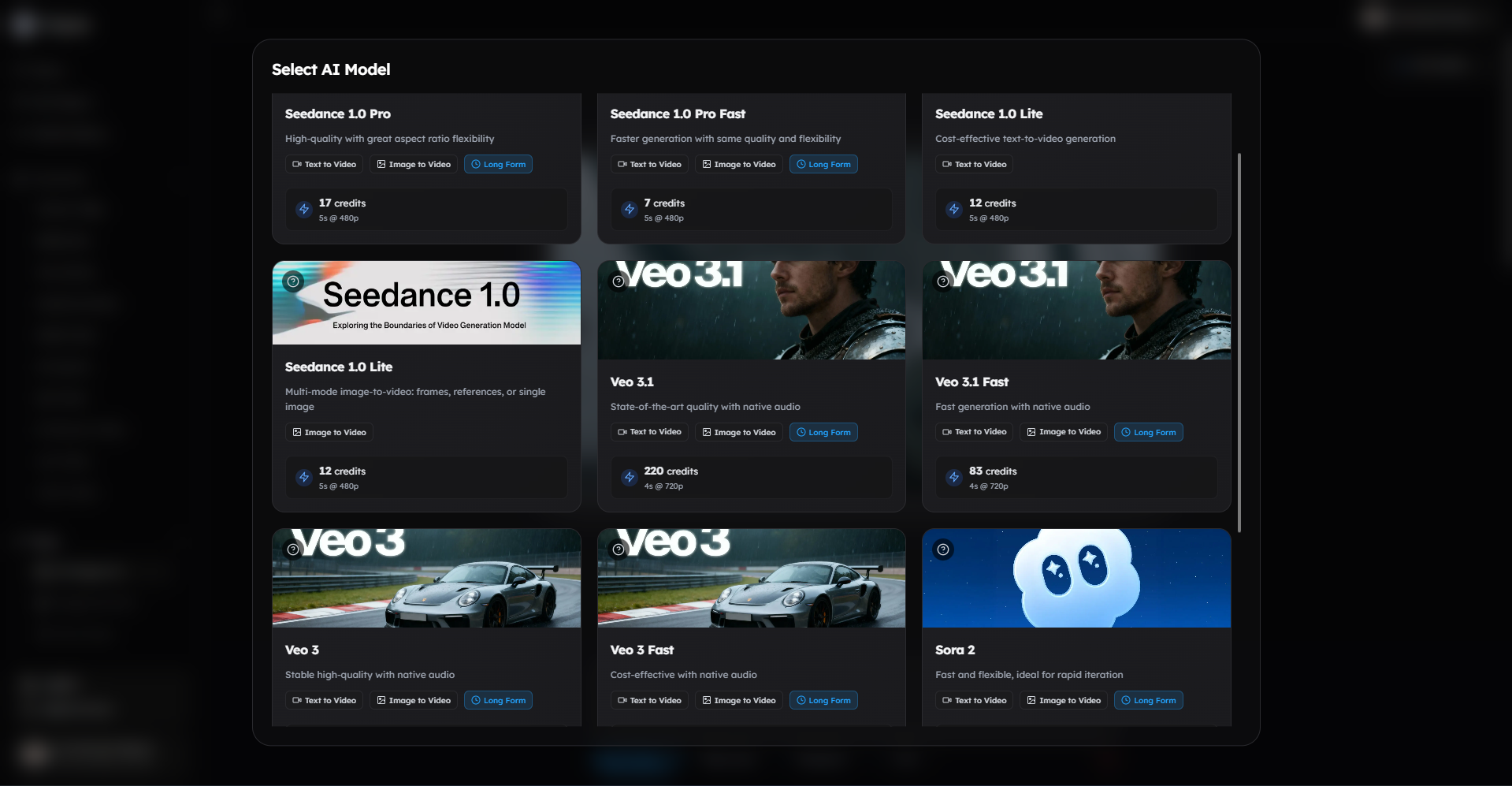Screen dimensions: 1512x786
Task: Select the "Seedance 1.0 Pro" model title
Action: [338, 114]
